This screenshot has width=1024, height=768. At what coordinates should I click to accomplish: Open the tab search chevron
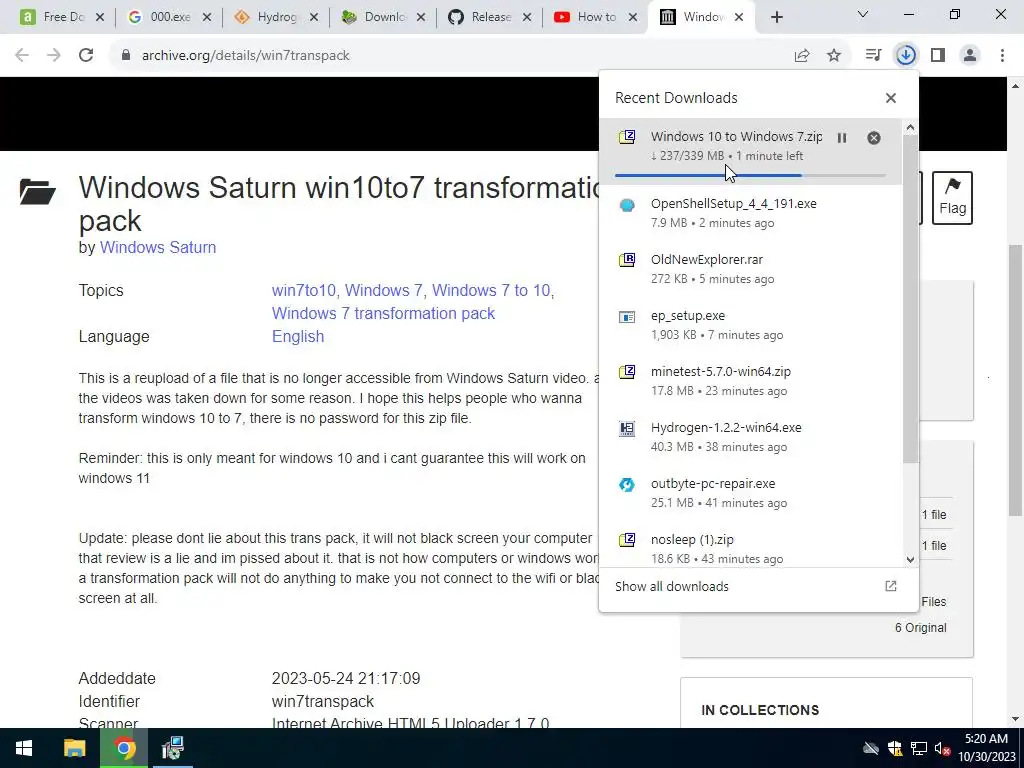pos(863,14)
